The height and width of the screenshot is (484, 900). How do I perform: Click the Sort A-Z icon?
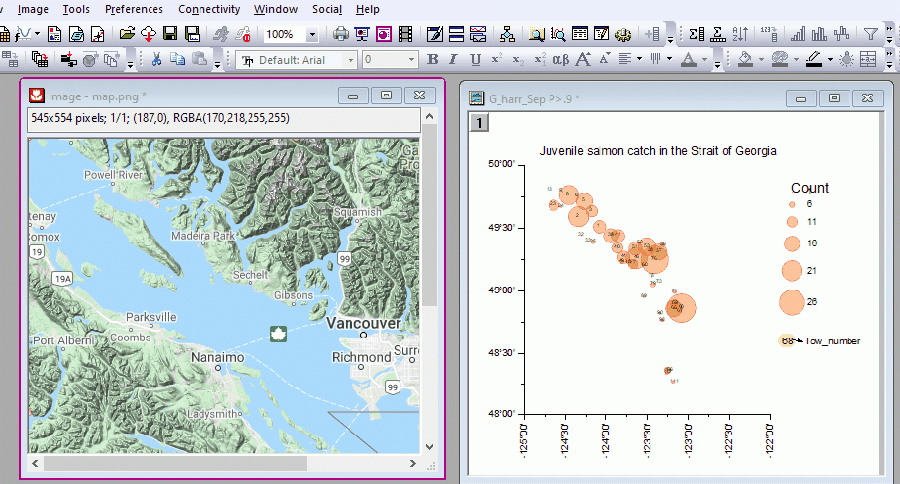(x=739, y=34)
